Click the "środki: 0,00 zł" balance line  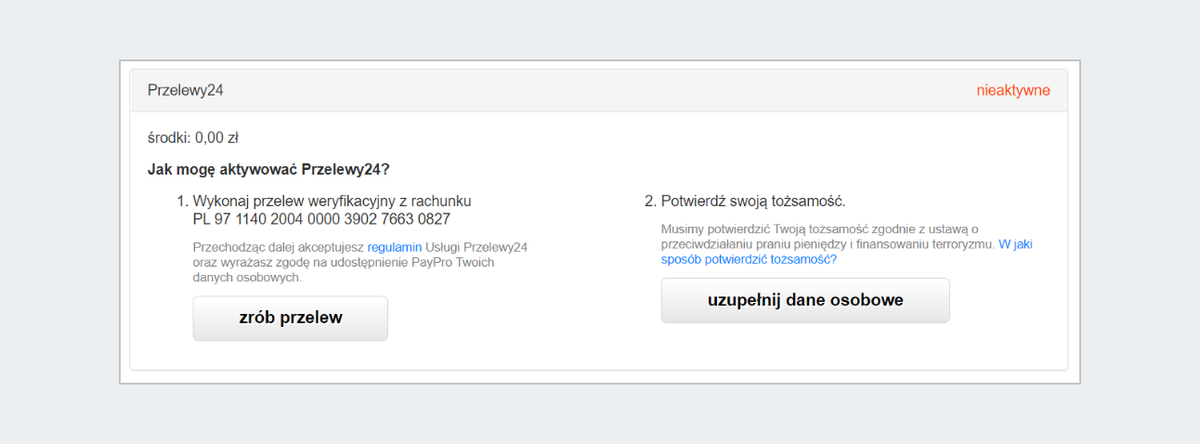click(192, 138)
